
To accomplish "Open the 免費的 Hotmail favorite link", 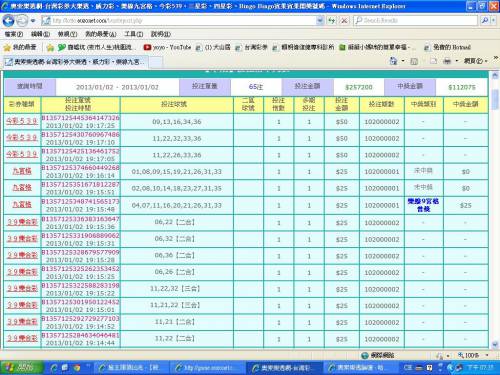I will coord(447,47).
